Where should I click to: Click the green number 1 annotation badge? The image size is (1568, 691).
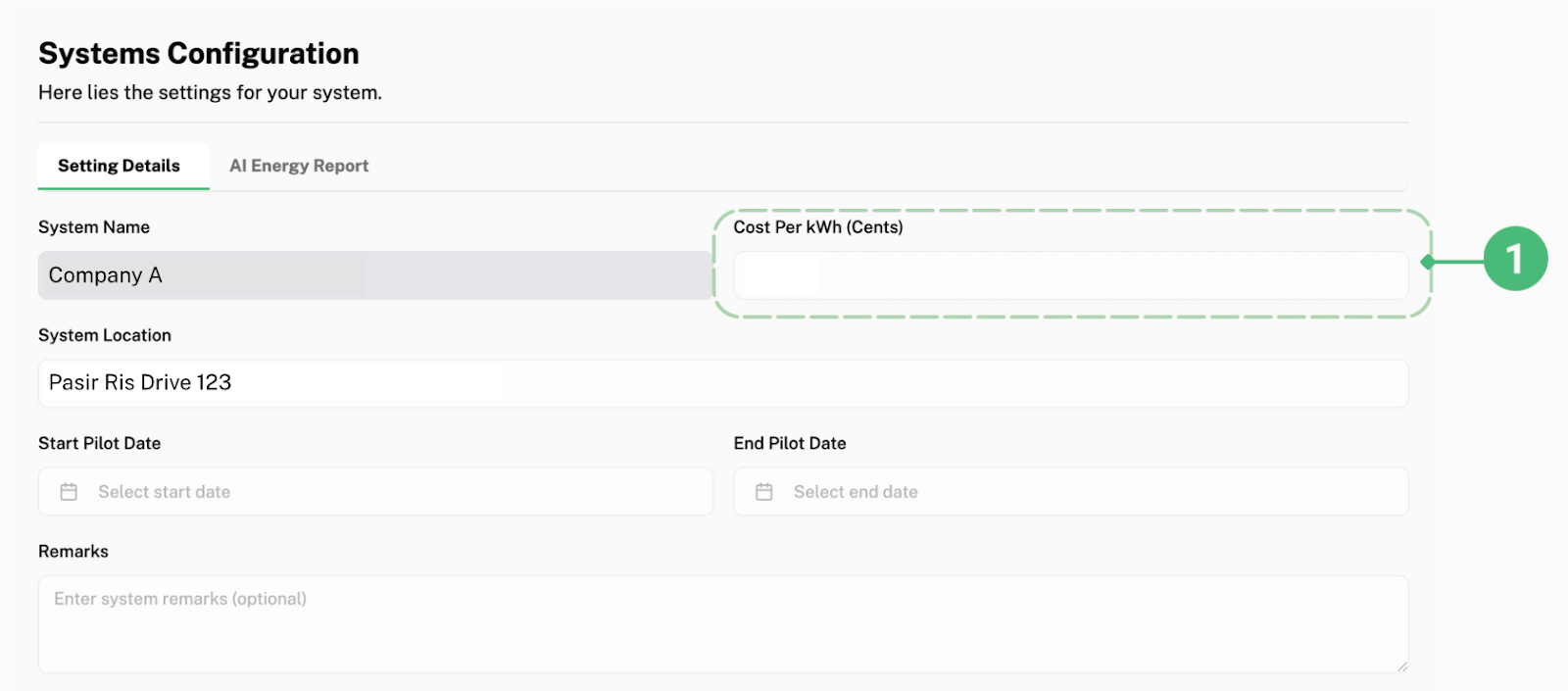(x=1514, y=260)
